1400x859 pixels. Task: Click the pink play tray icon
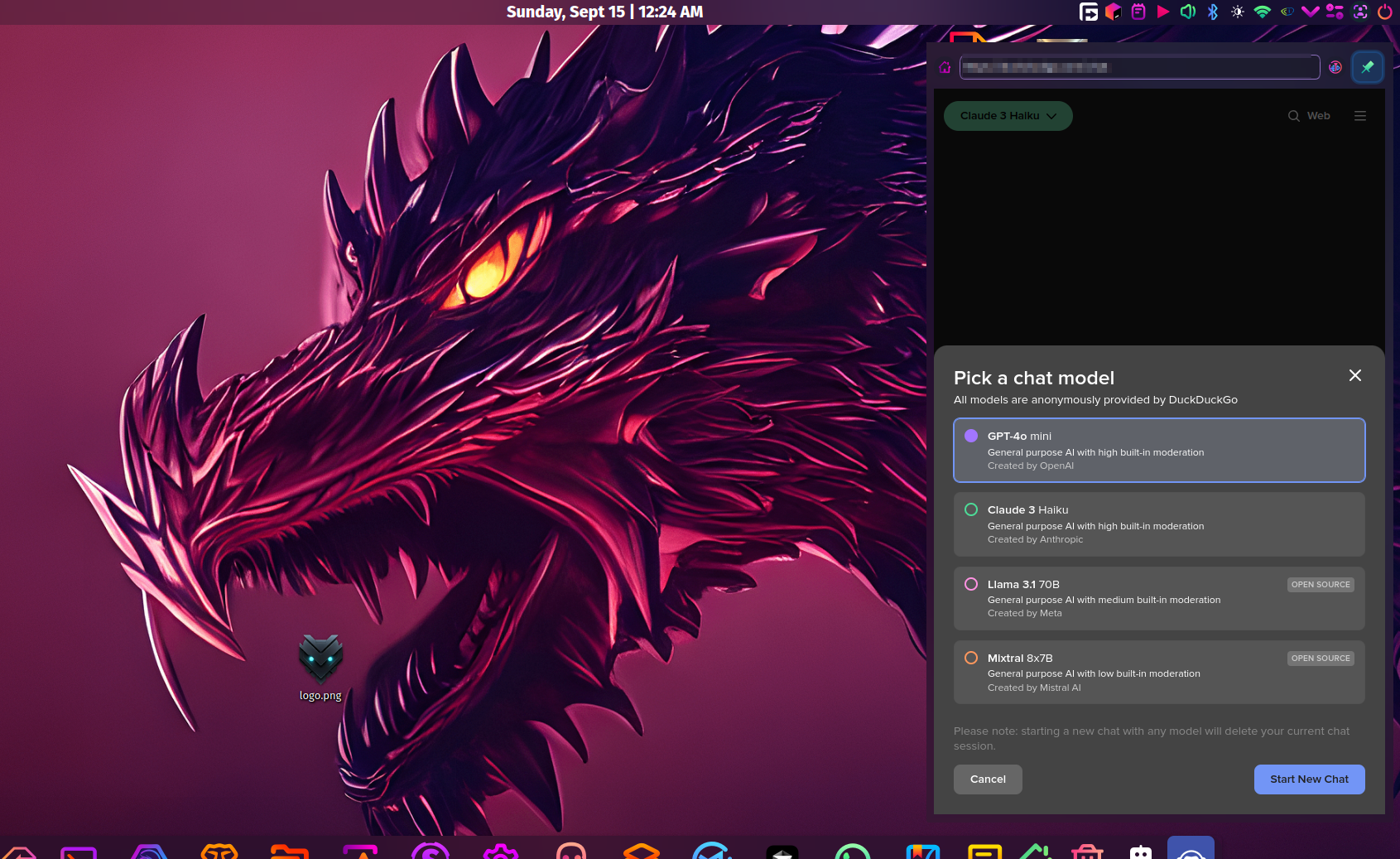(x=1163, y=12)
